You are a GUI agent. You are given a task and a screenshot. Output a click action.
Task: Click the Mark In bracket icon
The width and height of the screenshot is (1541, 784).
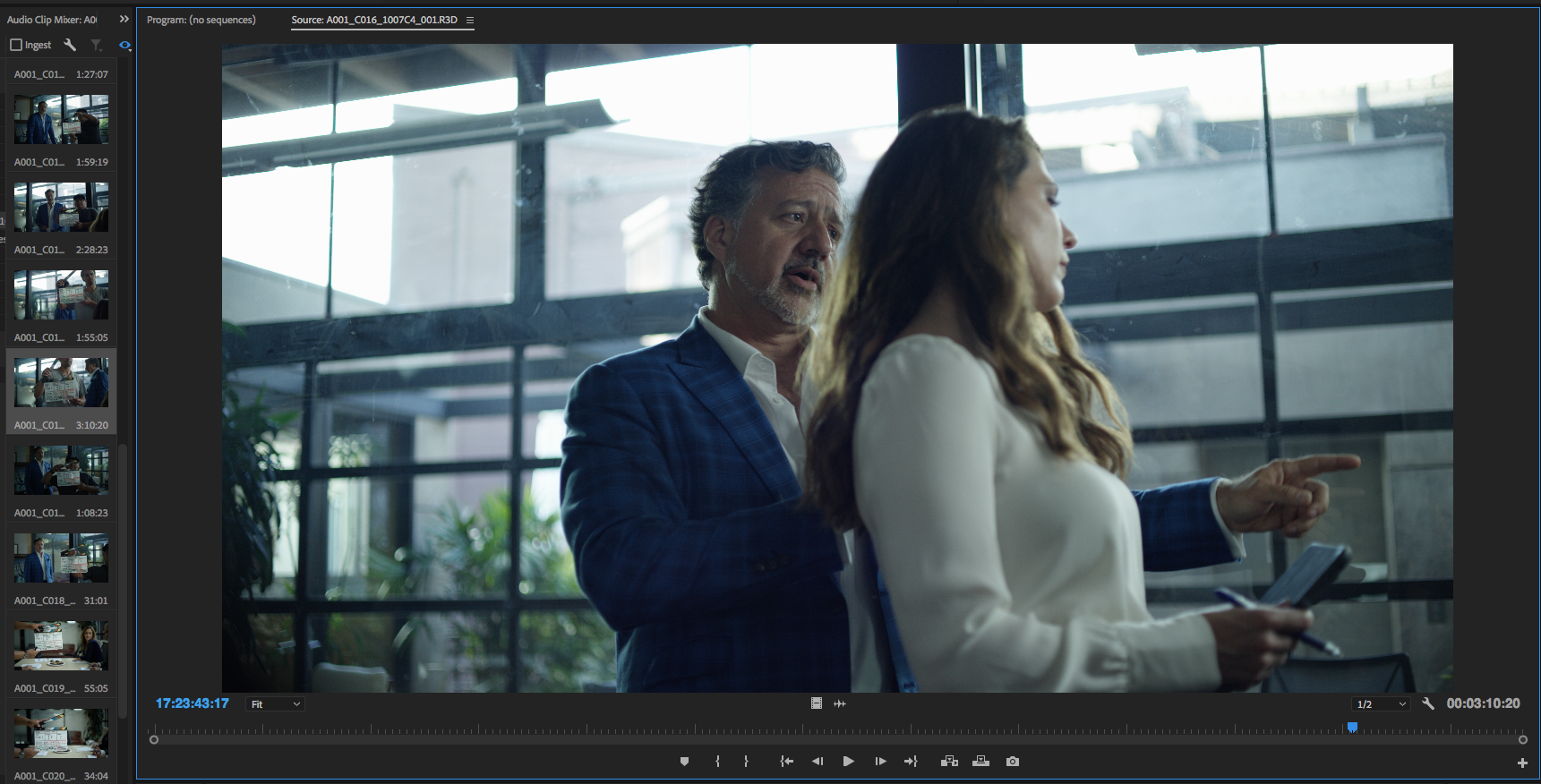point(717,762)
